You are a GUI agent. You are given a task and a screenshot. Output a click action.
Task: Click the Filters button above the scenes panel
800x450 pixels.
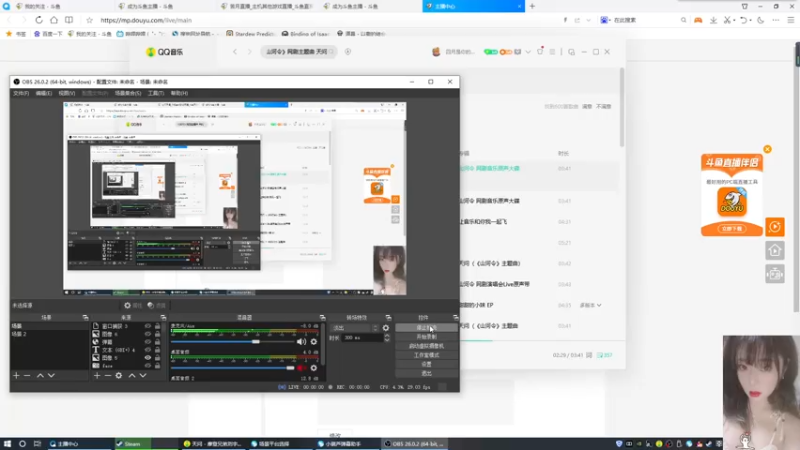(157, 306)
